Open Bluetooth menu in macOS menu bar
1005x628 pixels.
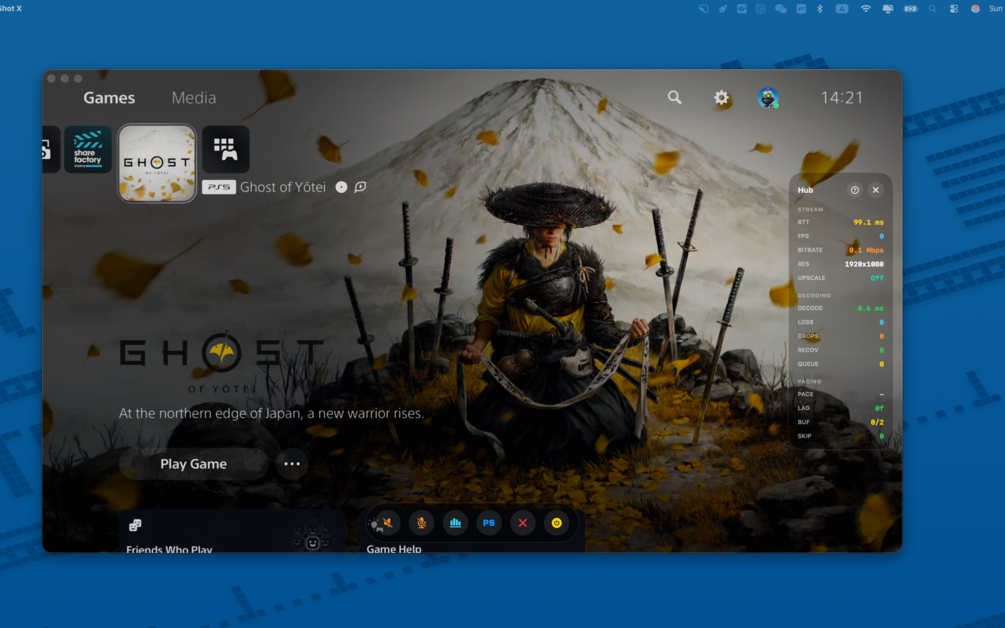tap(820, 9)
